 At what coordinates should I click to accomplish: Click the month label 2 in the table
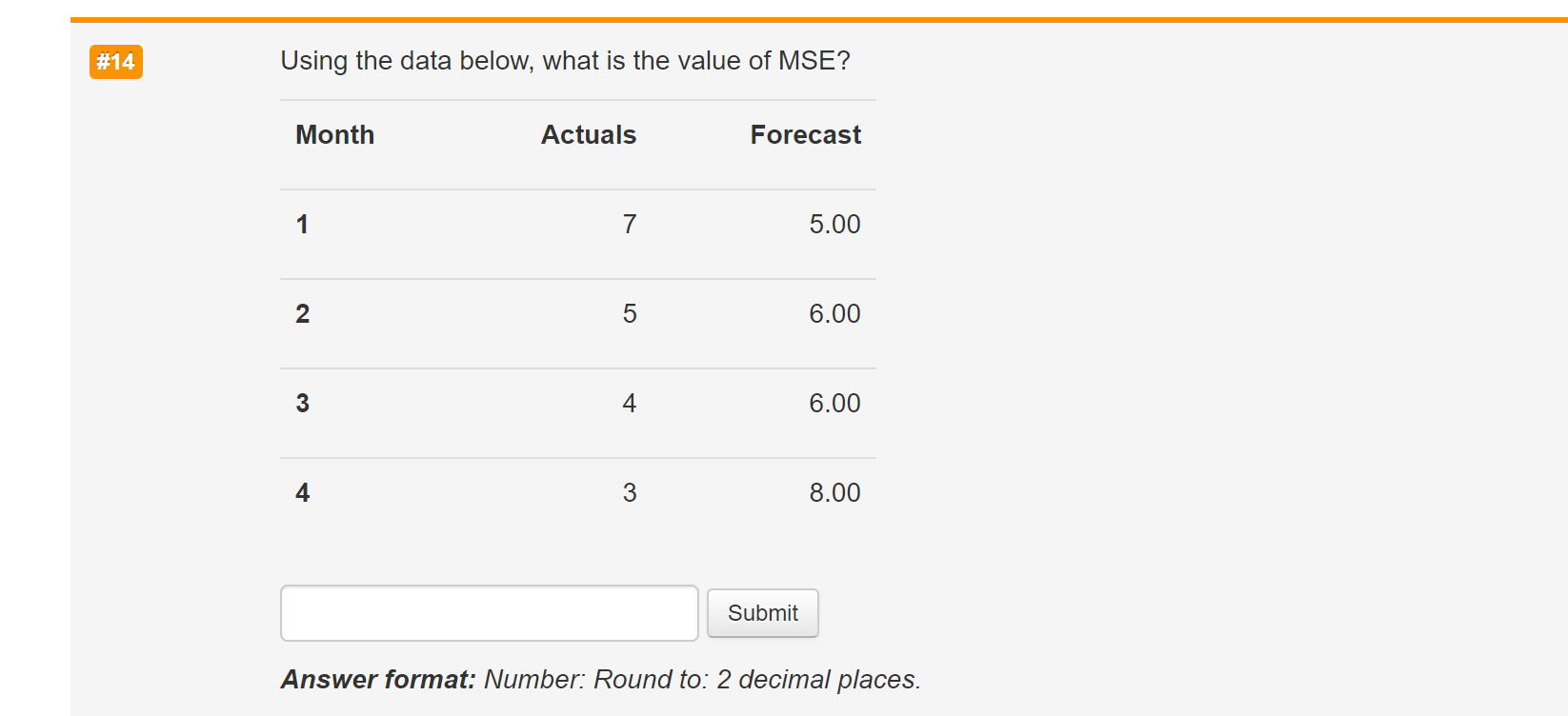tap(302, 313)
